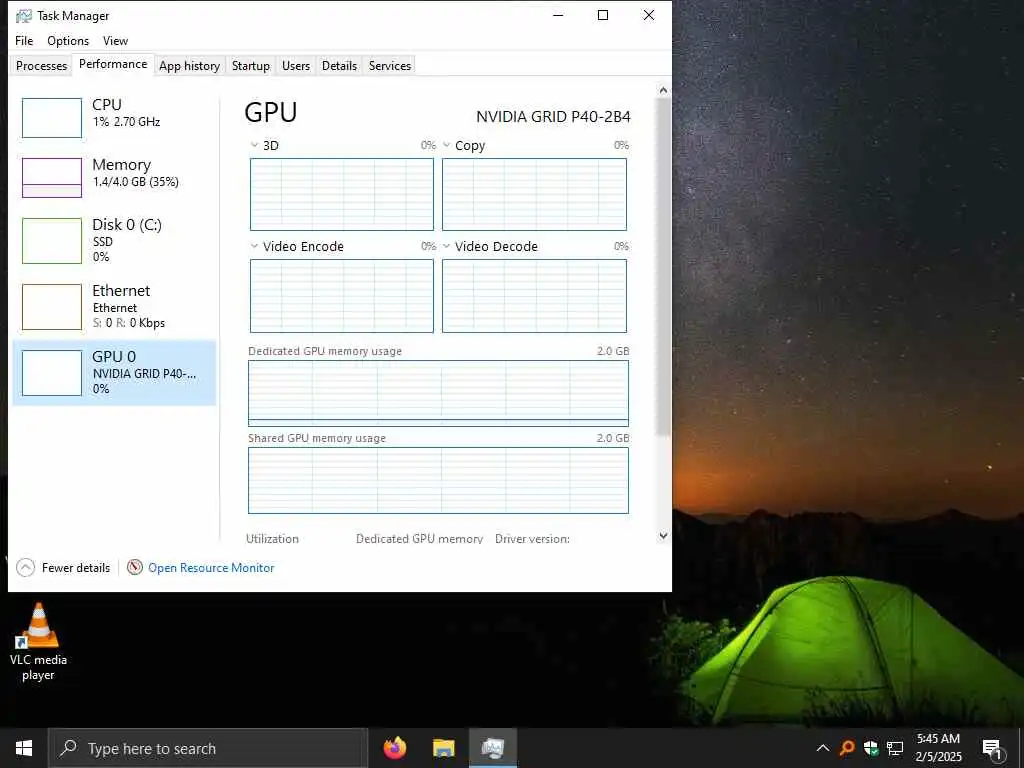Select the Ethernet thumbnail graph
1024x768 pixels.
click(52, 306)
